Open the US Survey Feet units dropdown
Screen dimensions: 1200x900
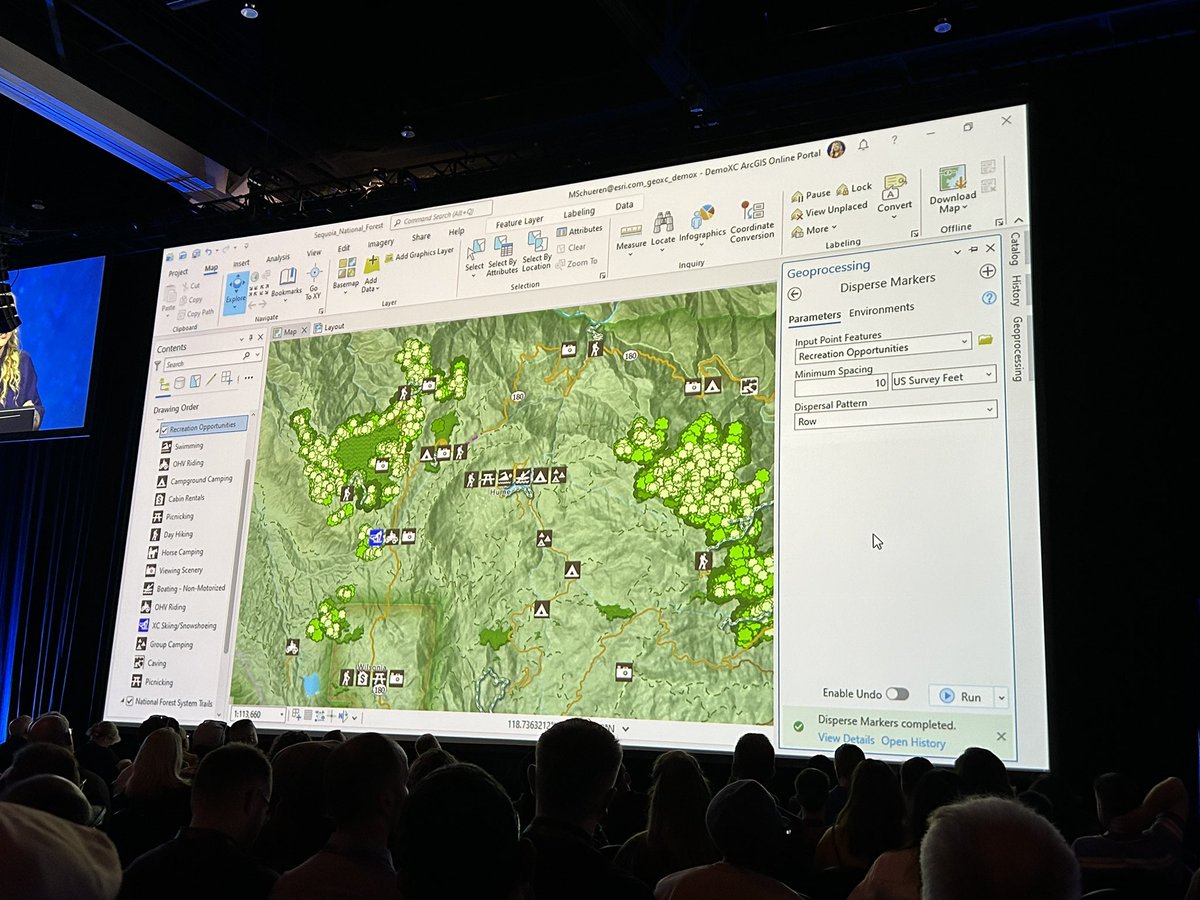click(x=989, y=377)
